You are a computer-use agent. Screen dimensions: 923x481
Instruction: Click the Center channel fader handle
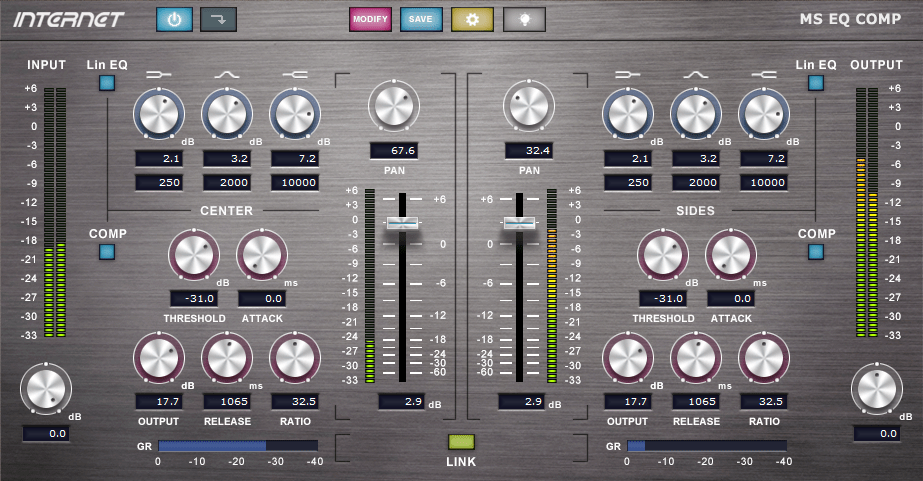[x=403, y=224]
